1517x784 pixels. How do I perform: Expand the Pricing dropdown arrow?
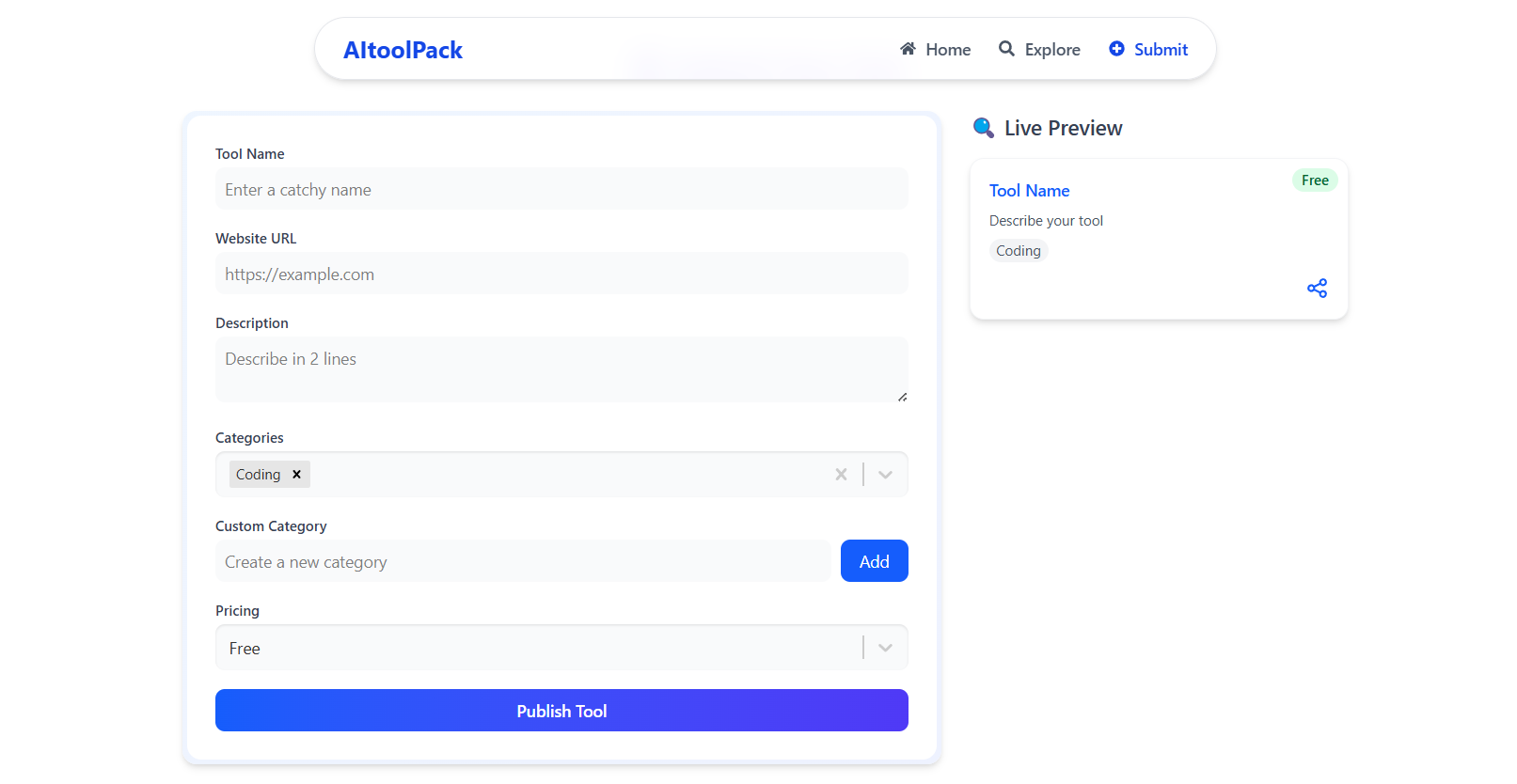885,648
